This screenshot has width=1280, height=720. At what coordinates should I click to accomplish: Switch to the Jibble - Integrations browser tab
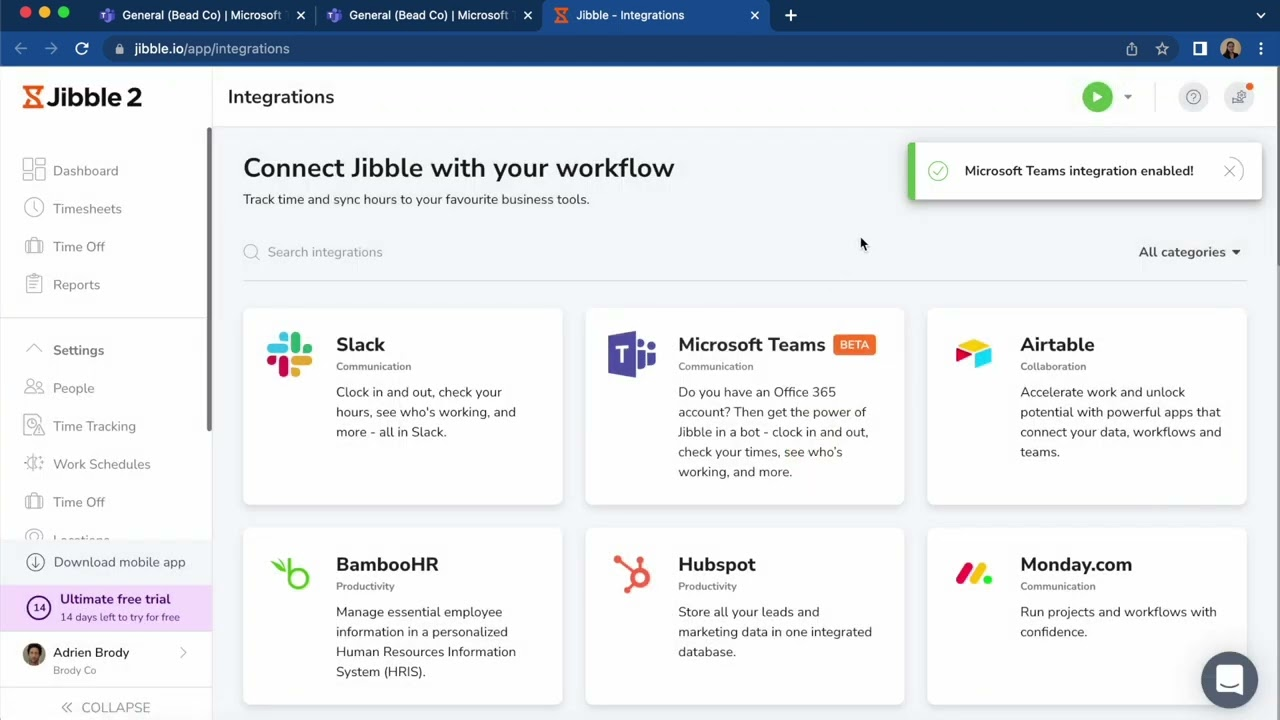630,15
